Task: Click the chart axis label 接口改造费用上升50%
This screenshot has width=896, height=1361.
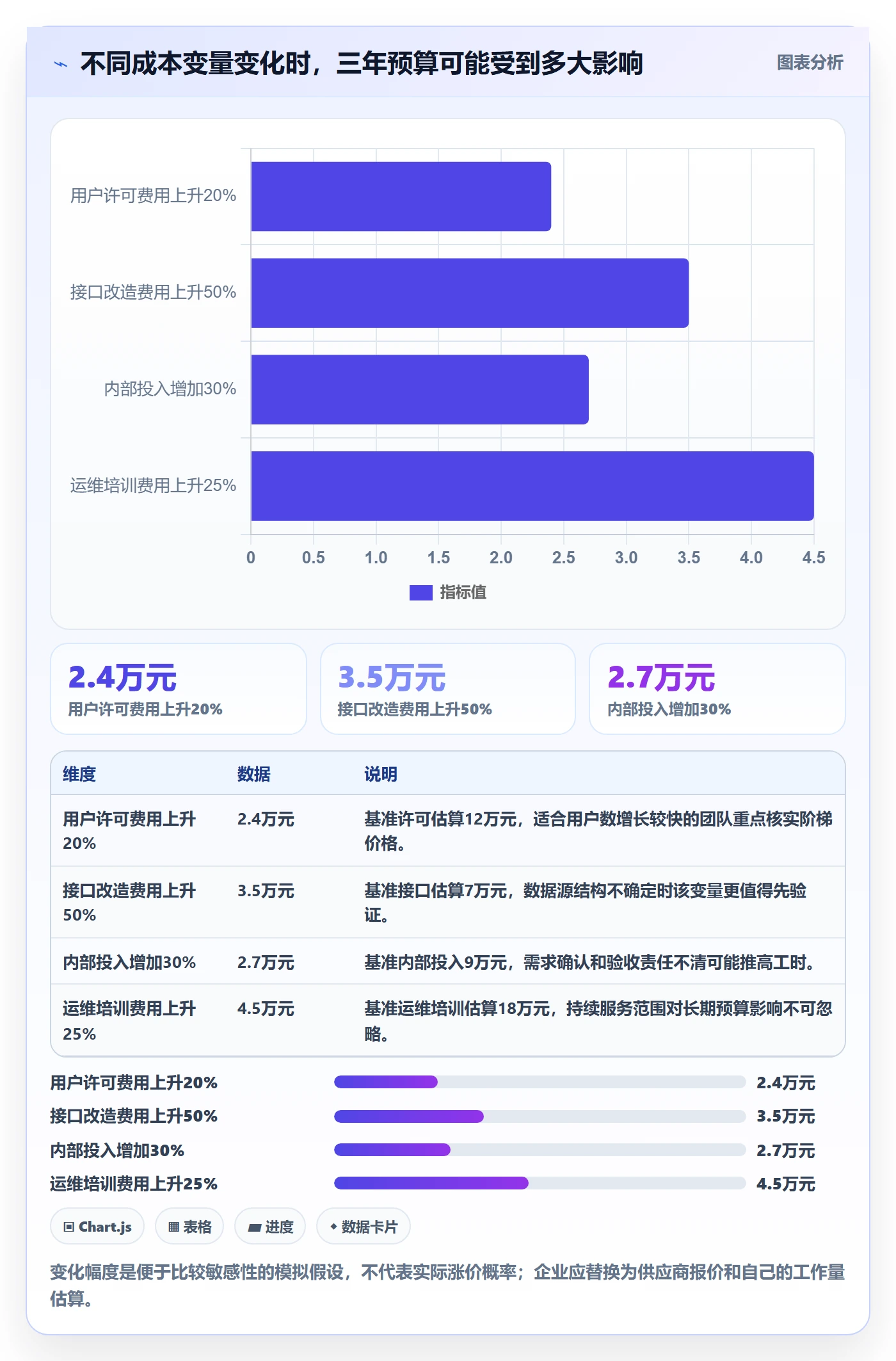Action: point(153,292)
